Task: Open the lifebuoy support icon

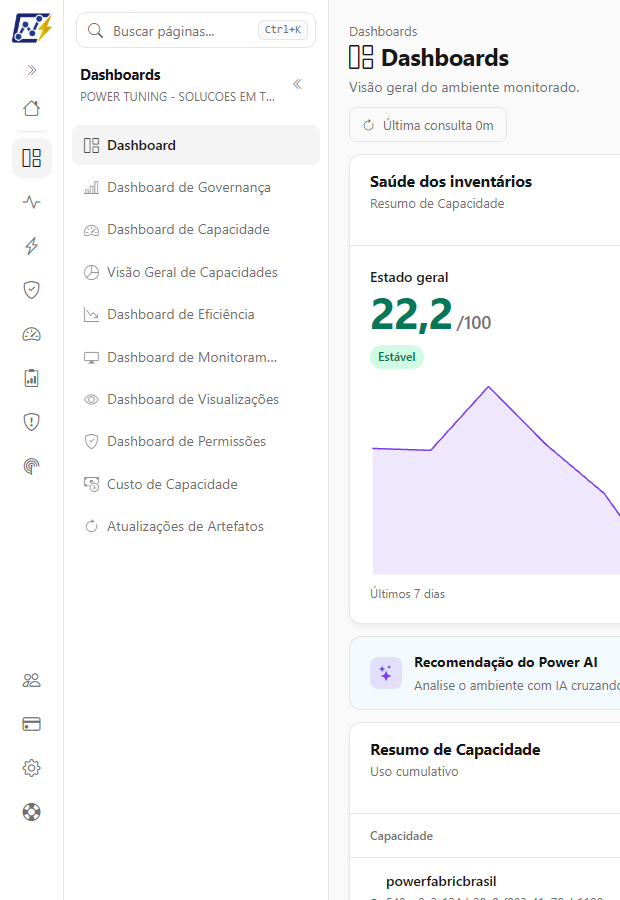Action: (x=32, y=812)
